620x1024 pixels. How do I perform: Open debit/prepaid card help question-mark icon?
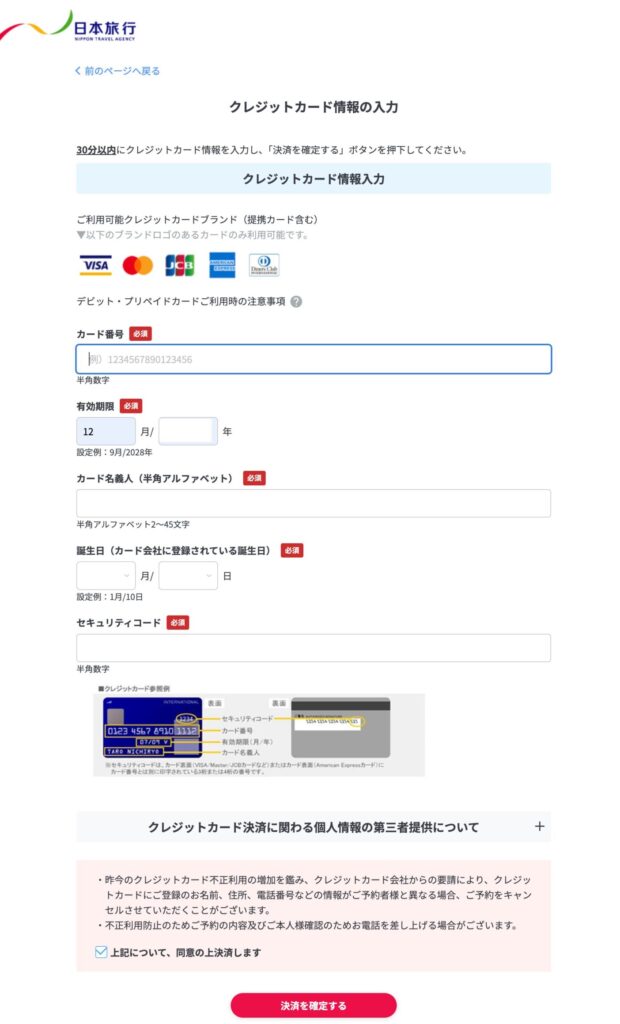(x=296, y=302)
